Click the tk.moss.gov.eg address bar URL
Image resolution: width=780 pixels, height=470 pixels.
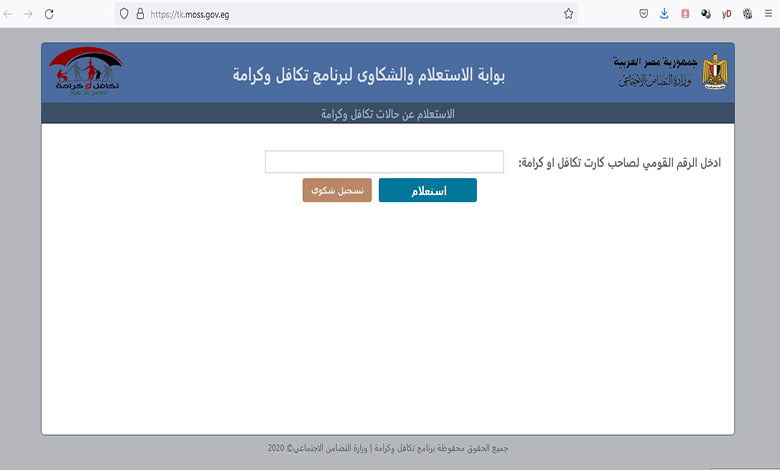tap(190, 14)
